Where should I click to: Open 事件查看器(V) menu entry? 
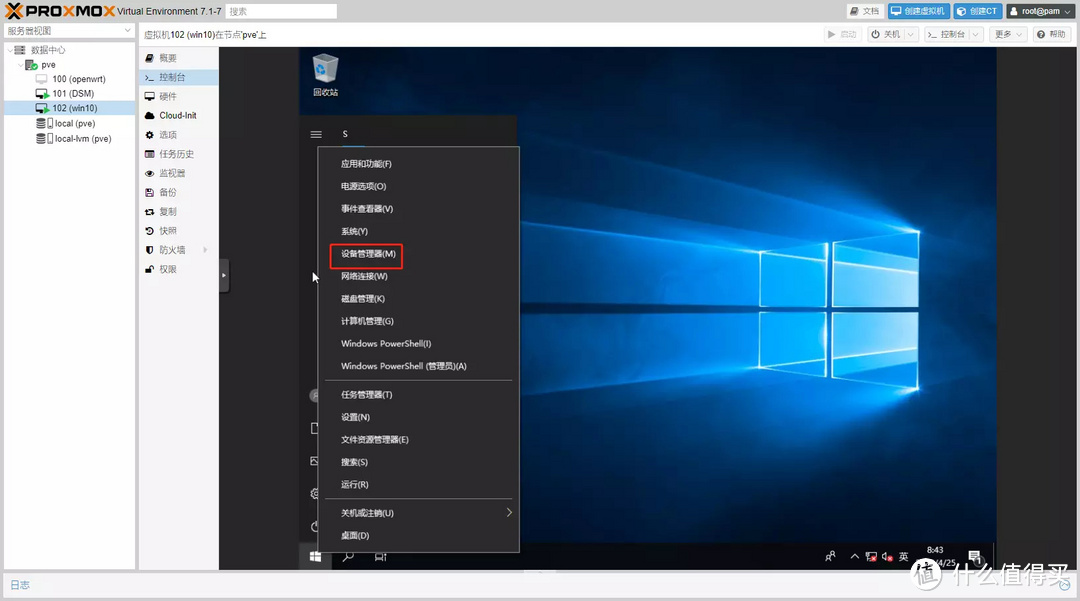366,209
